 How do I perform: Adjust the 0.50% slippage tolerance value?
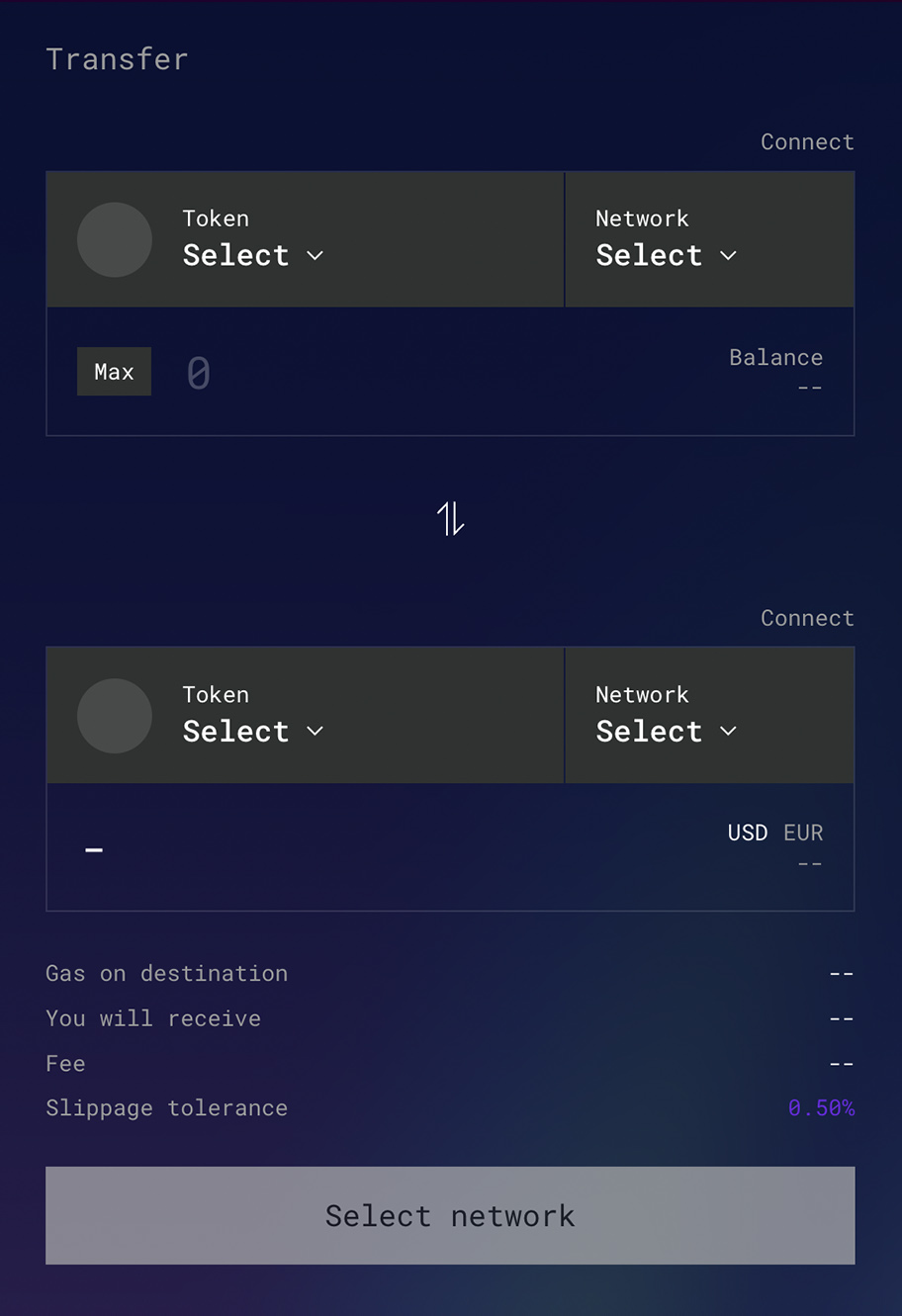click(821, 1107)
